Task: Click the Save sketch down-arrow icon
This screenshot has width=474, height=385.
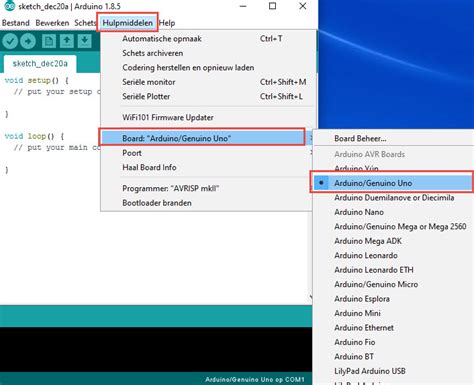Action: pyautogui.click(x=85, y=41)
